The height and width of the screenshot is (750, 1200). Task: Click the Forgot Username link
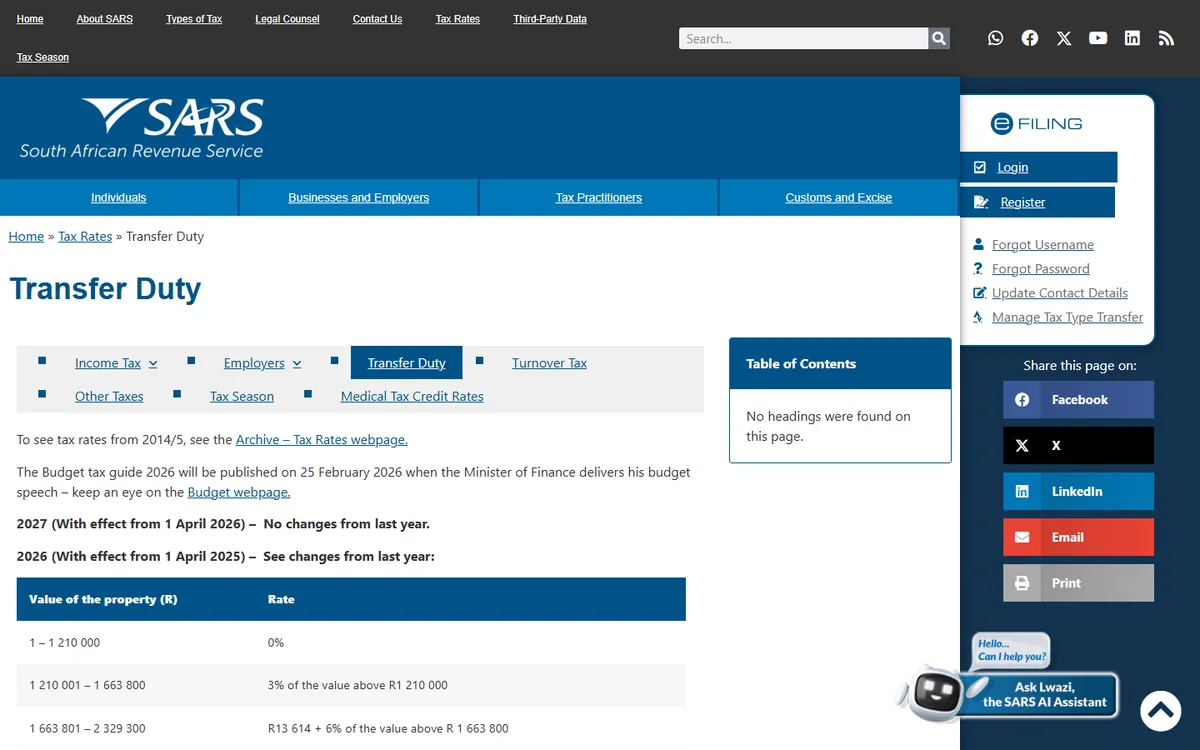1043,244
